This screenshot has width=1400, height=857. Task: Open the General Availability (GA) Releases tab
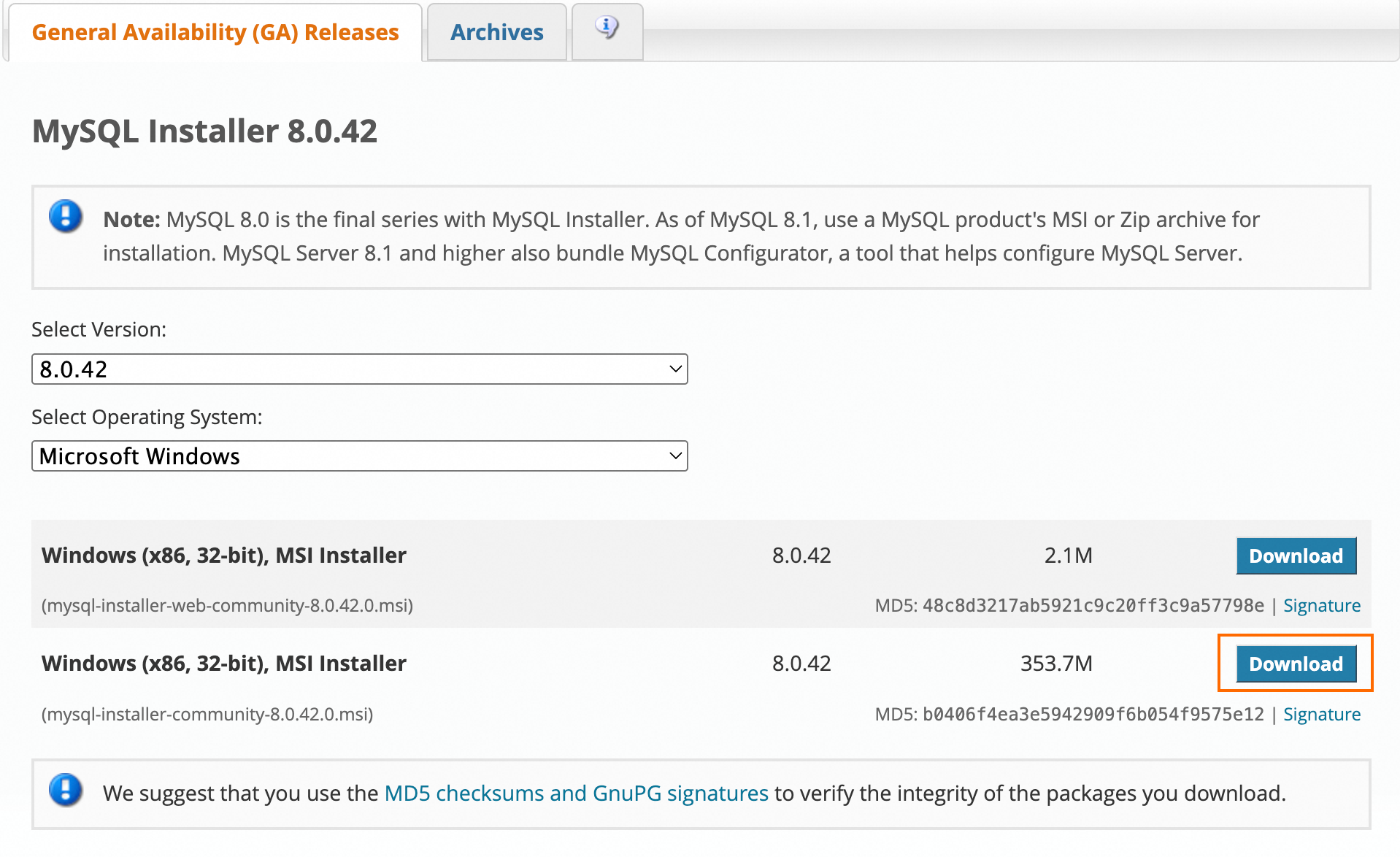tap(215, 33)
